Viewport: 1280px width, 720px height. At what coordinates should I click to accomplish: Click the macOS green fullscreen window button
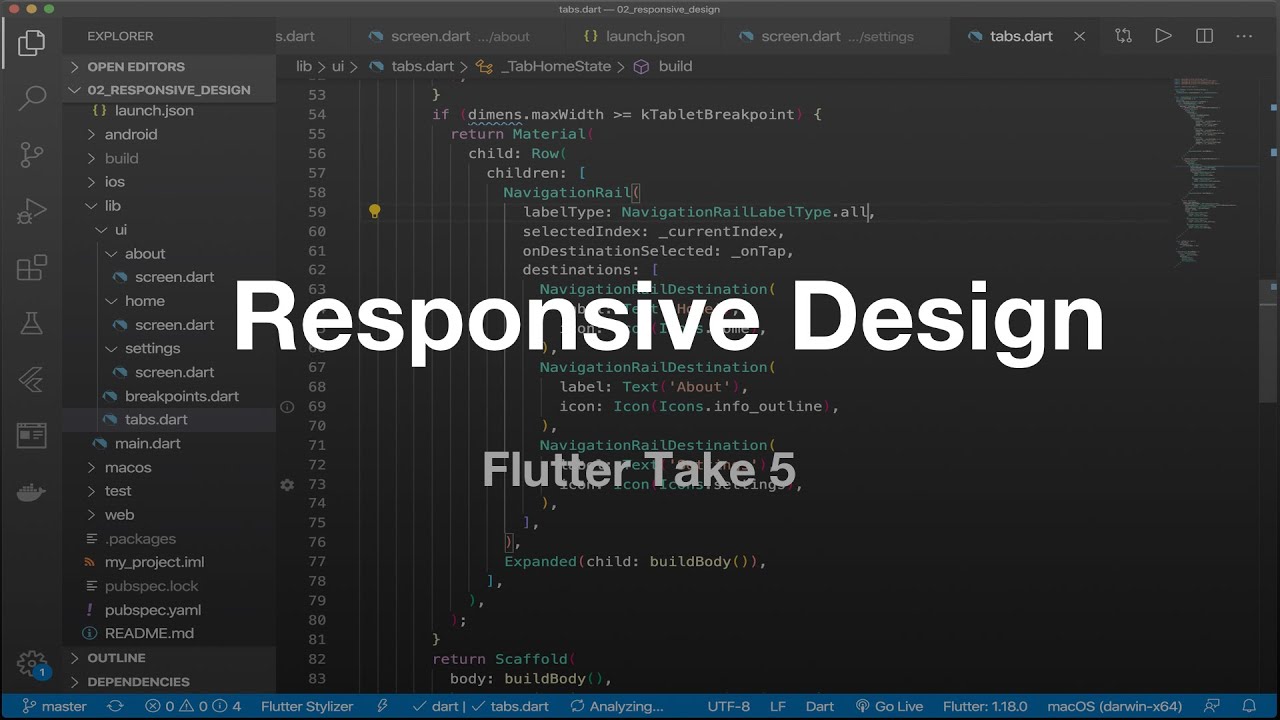pos(48,9)
